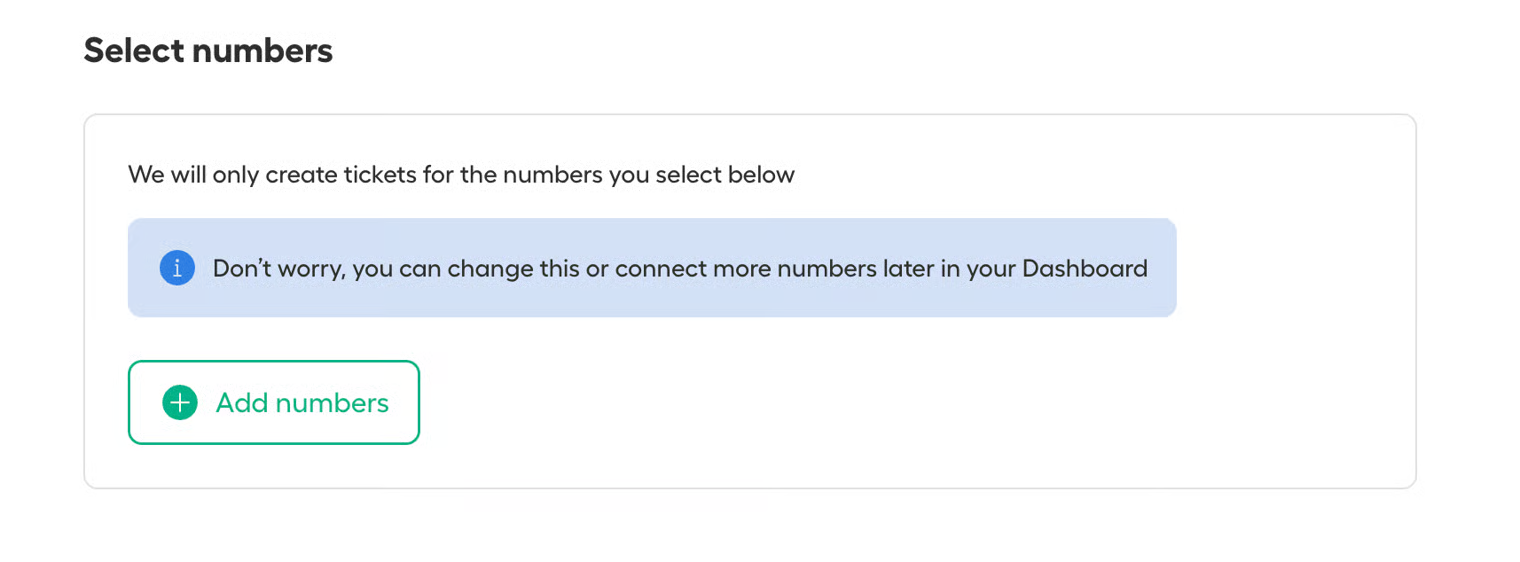
Task: Click the "Select numbers" heading
Action: coord(208,50)
